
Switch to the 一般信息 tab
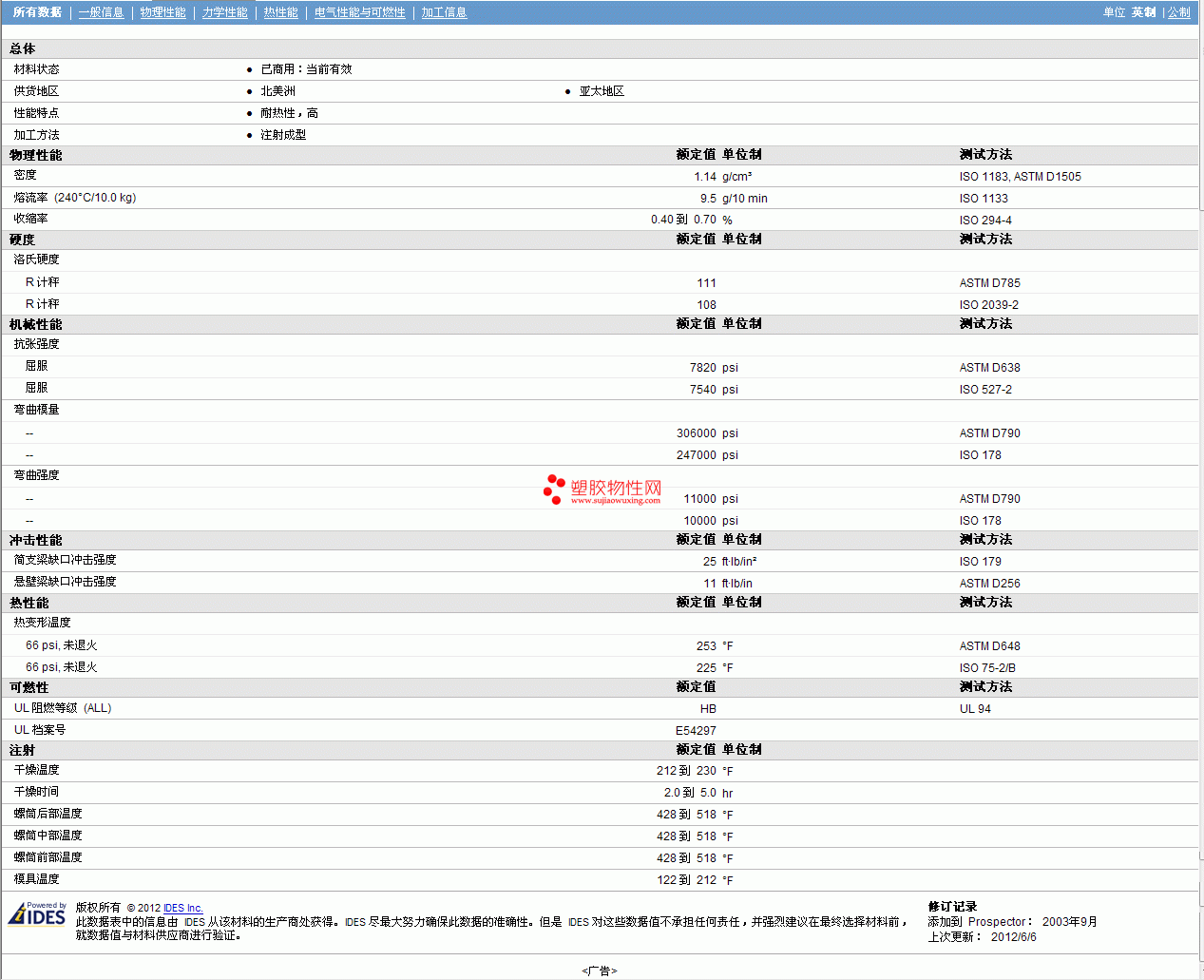101,12
